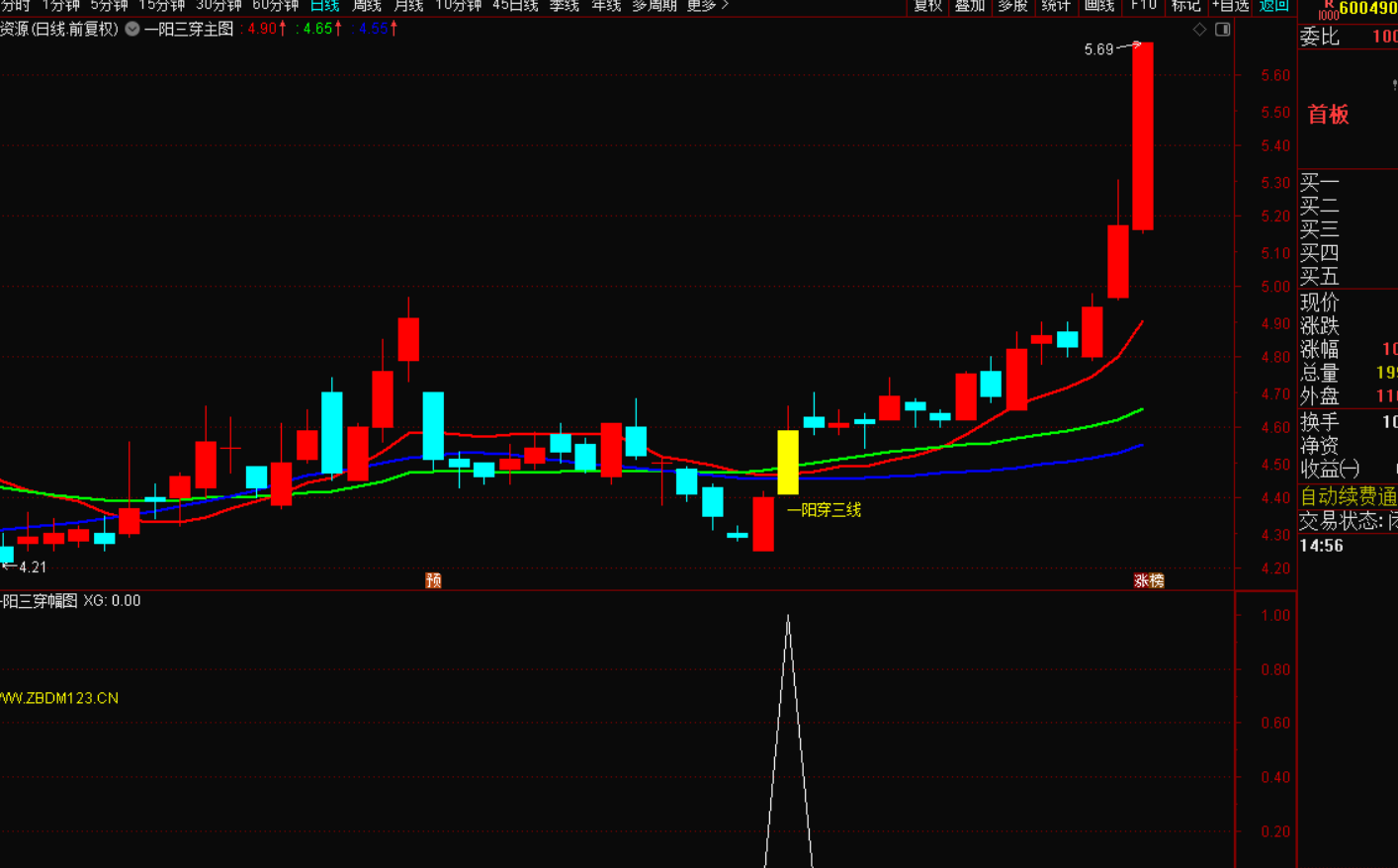
Task: Click the 自动续费通 yellow link
Action: 1349,495
